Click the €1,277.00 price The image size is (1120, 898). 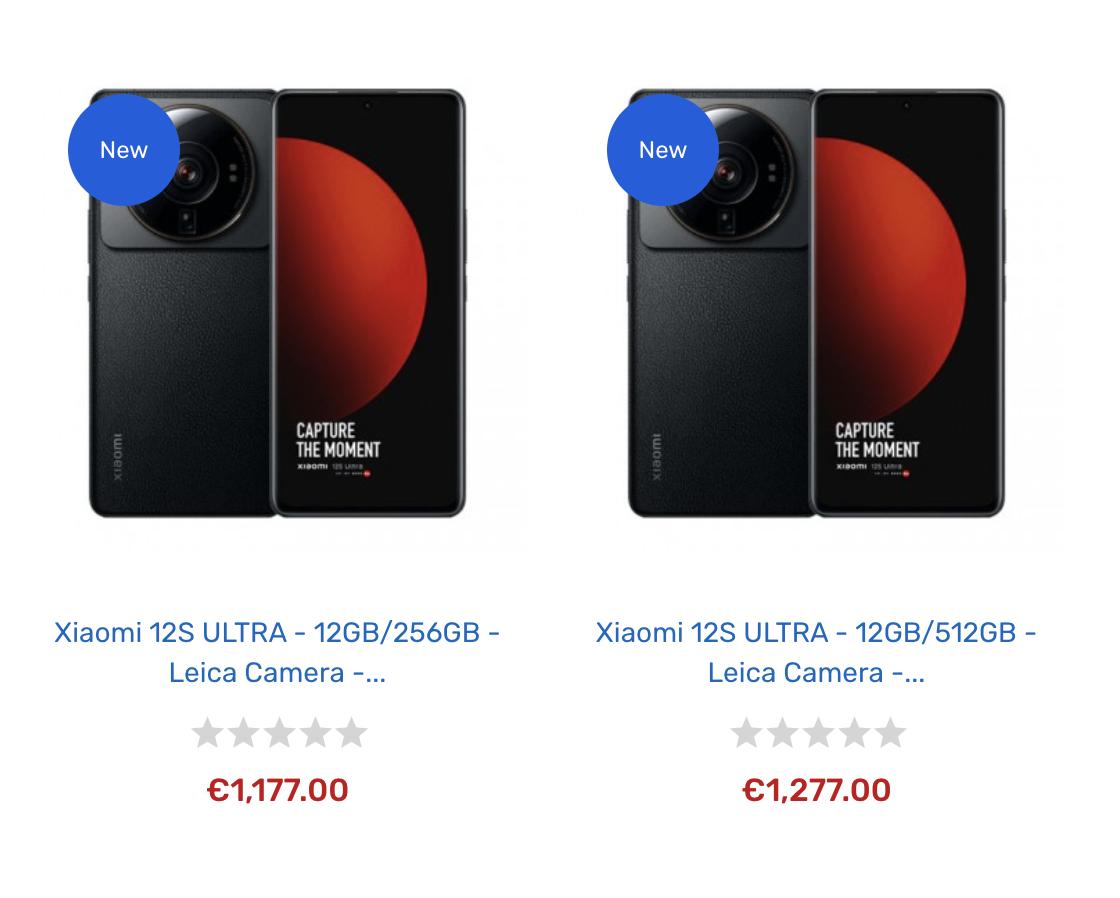(816, 790)
